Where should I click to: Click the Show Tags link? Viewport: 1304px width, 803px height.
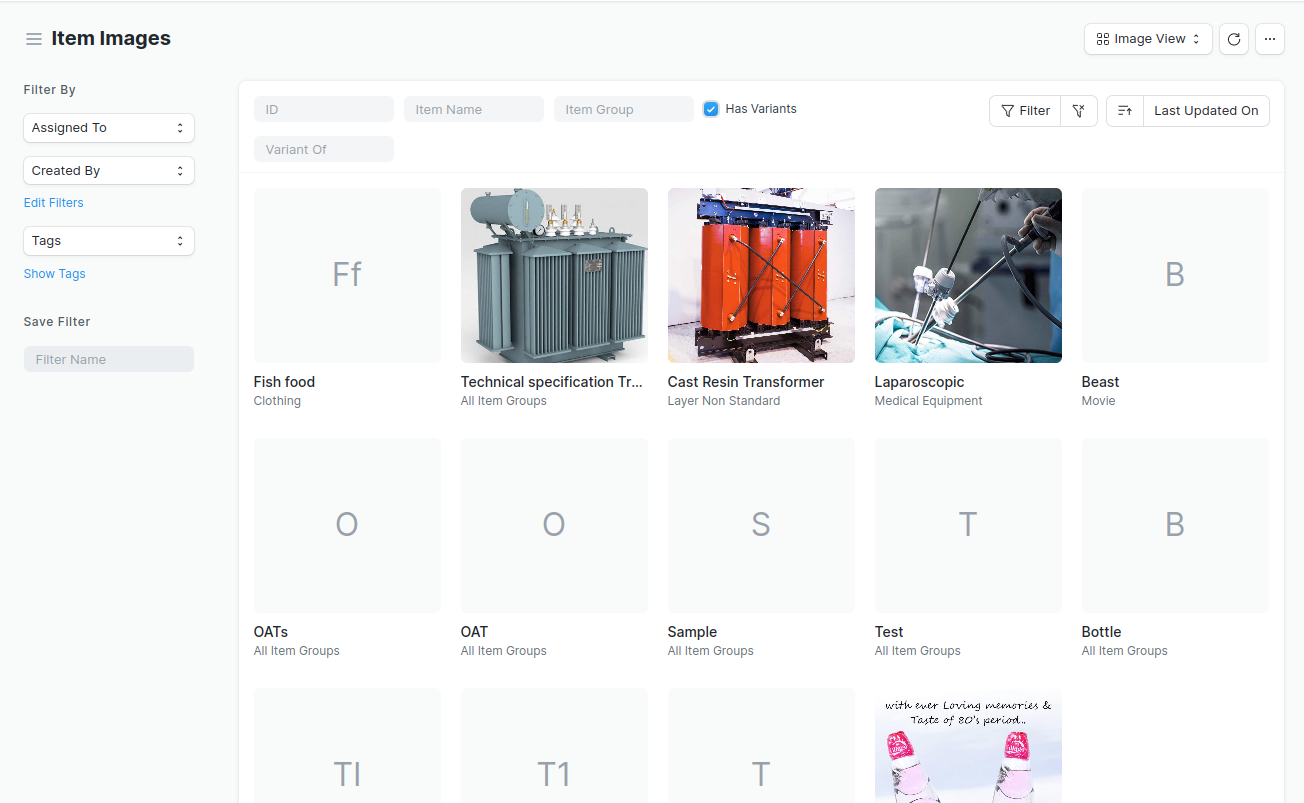55,274
